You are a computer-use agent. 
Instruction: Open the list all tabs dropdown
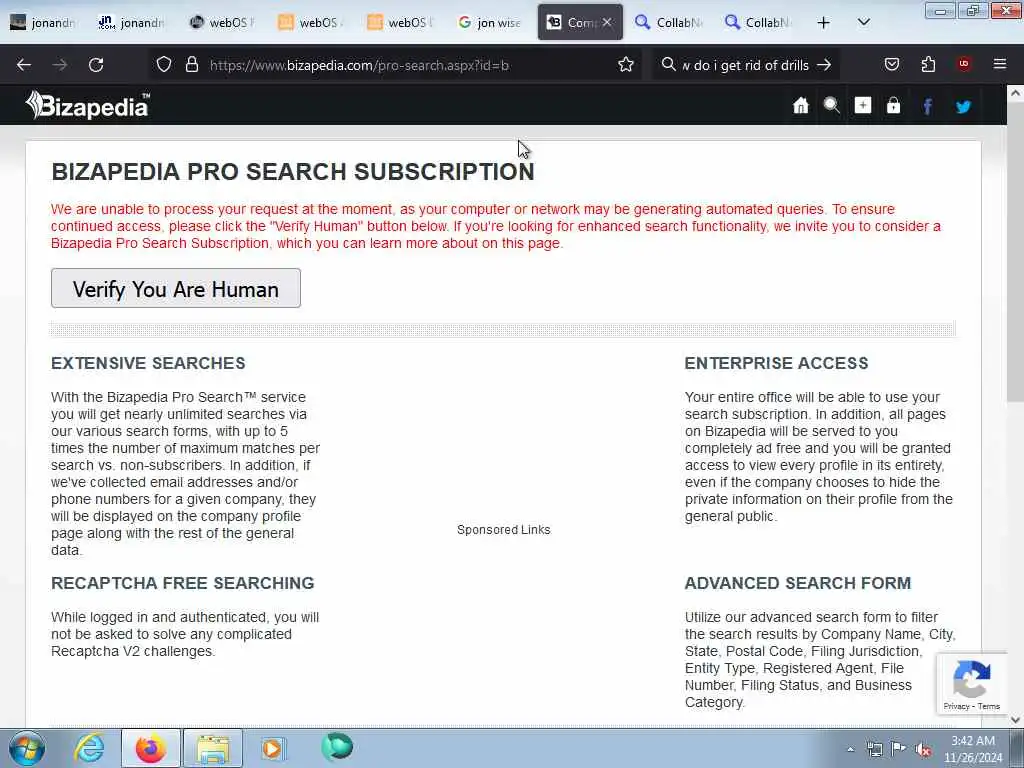coord(863,23)
